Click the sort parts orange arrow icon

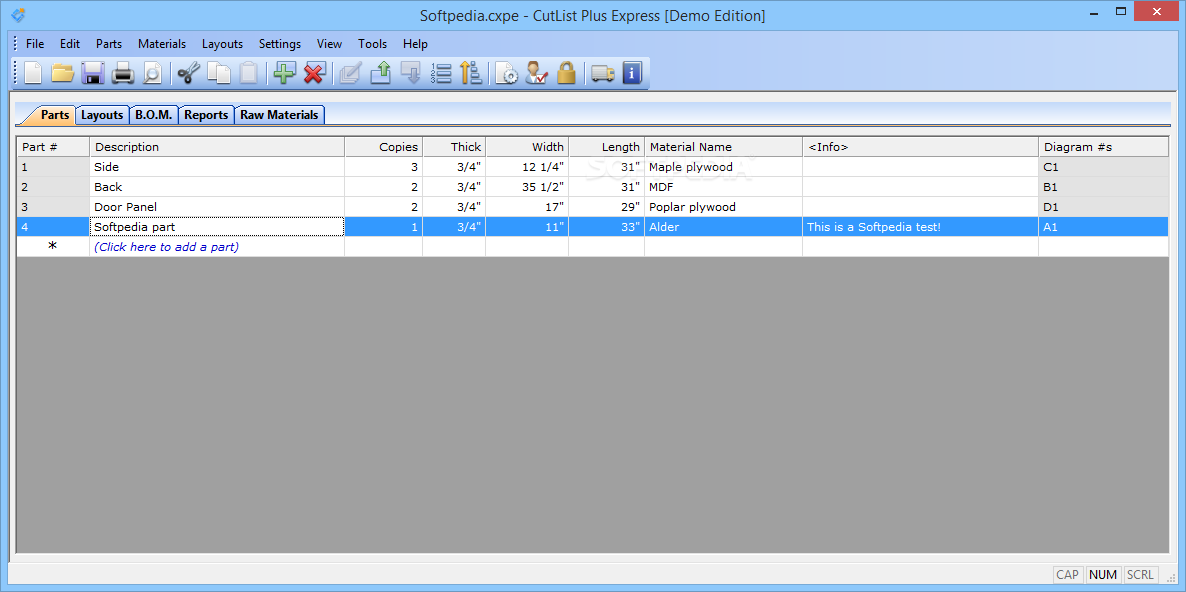(470, 73)
